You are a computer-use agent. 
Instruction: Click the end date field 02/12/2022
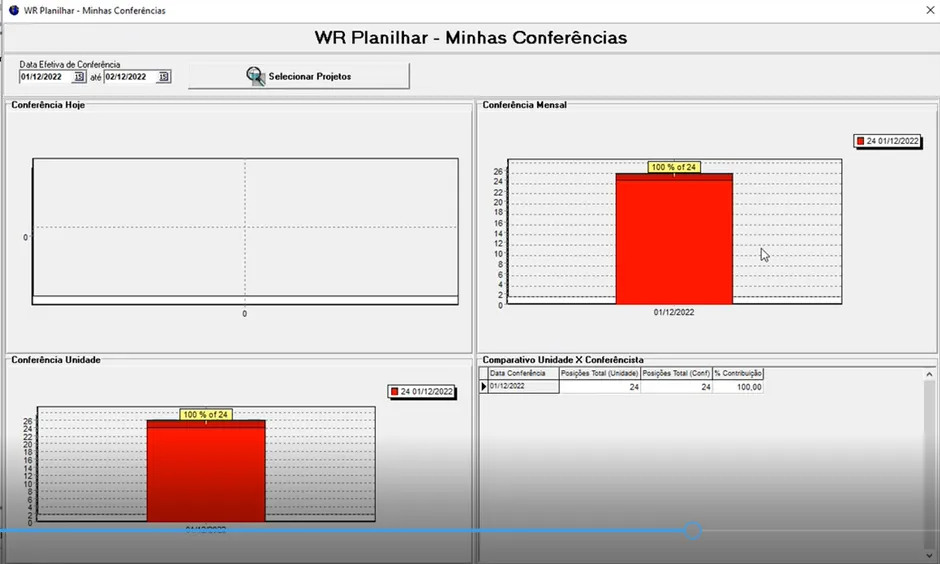click(129, 77)
